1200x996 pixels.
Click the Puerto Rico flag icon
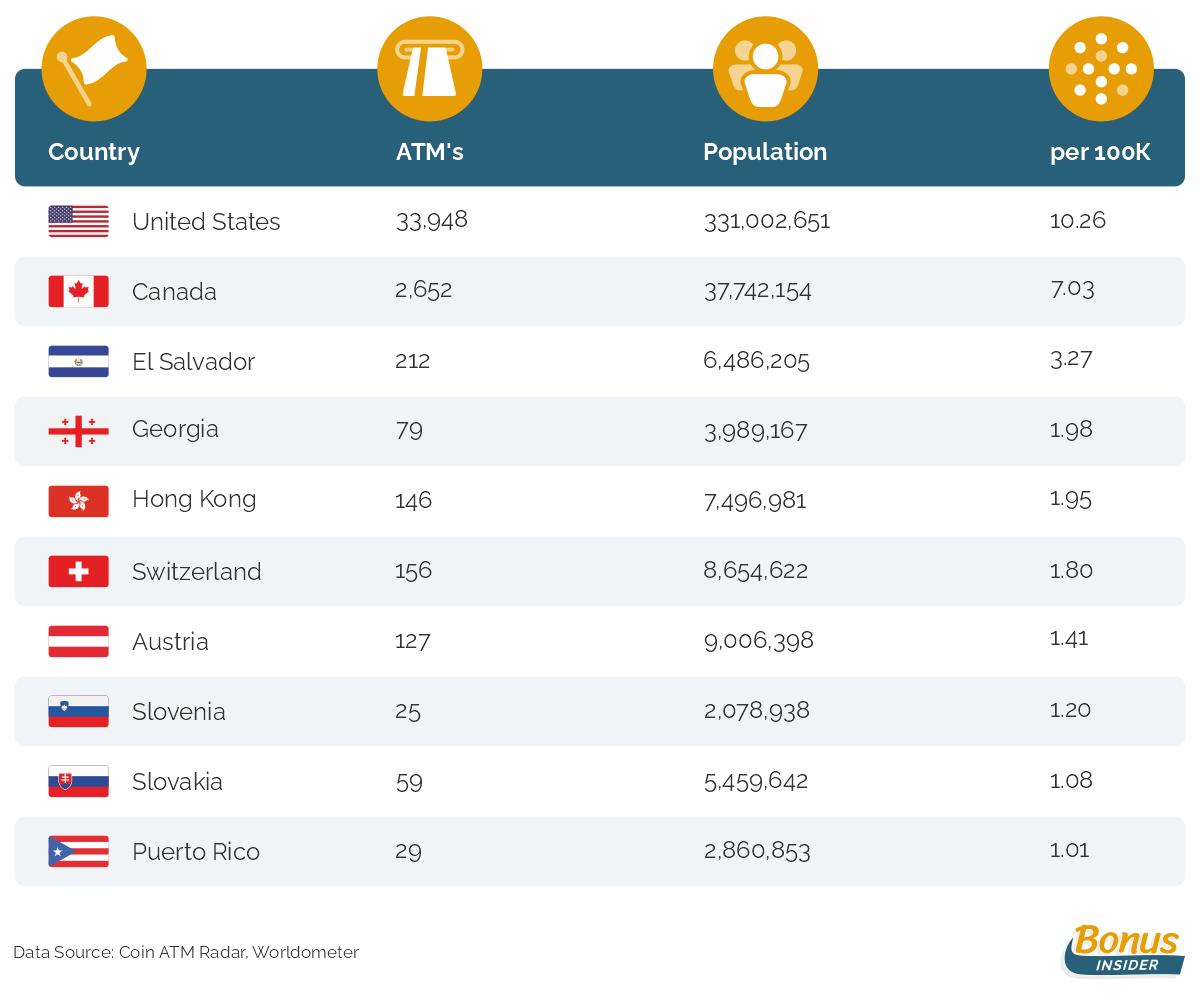pos(78,851)
